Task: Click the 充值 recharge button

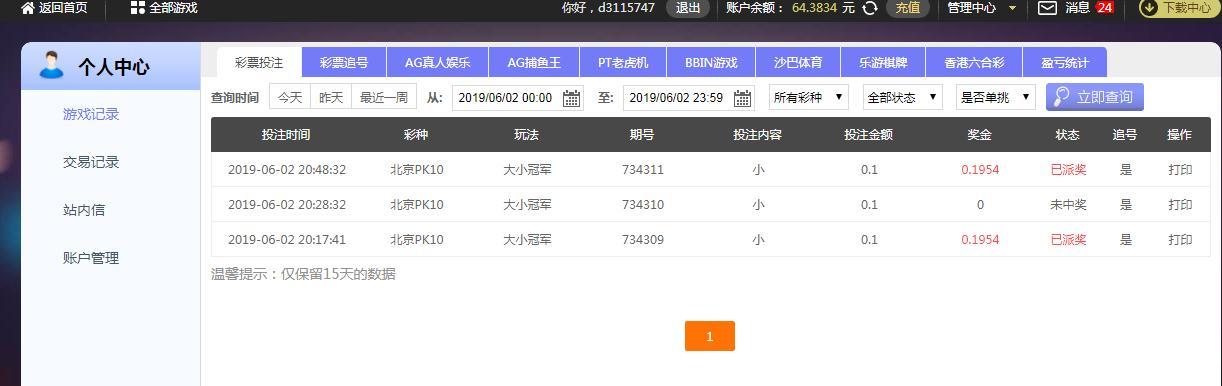Action: 907,8
